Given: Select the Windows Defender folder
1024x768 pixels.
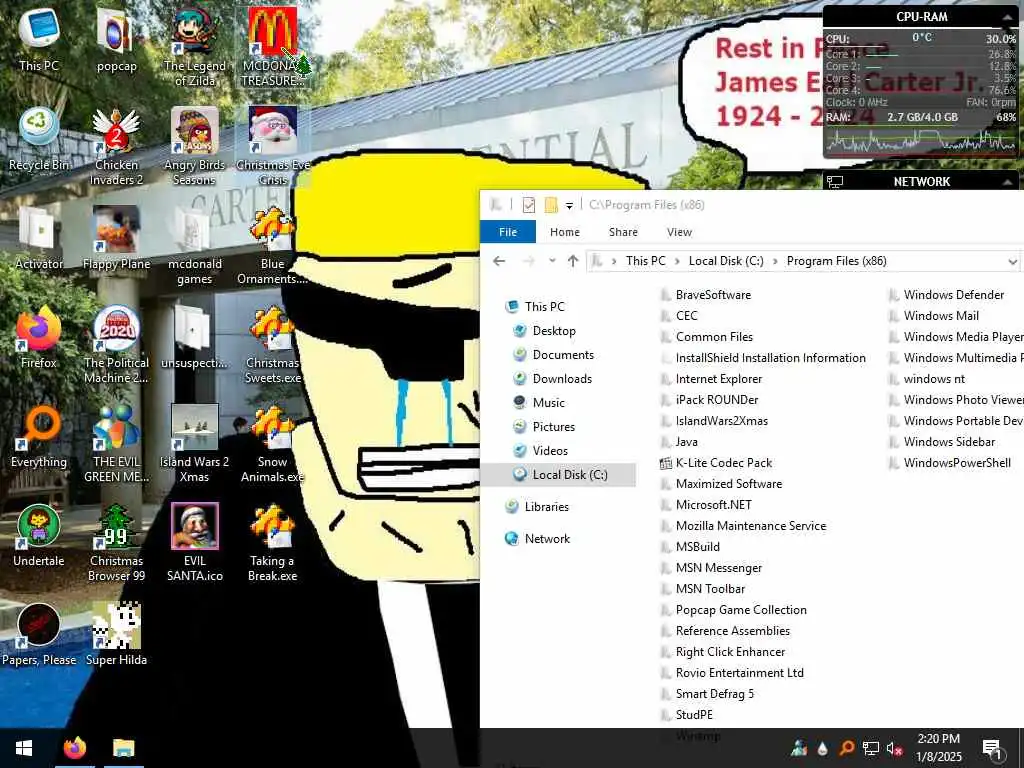Looking at the screenshot, I should point(947,295).
